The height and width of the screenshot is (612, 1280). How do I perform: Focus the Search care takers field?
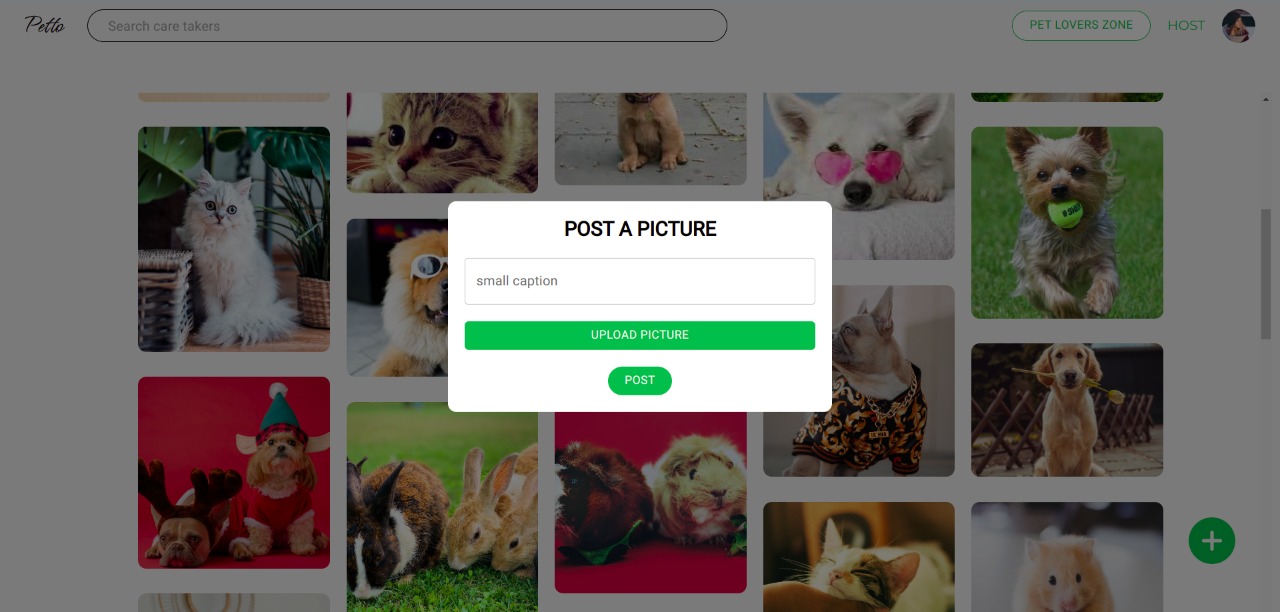[x=407, y=26]
